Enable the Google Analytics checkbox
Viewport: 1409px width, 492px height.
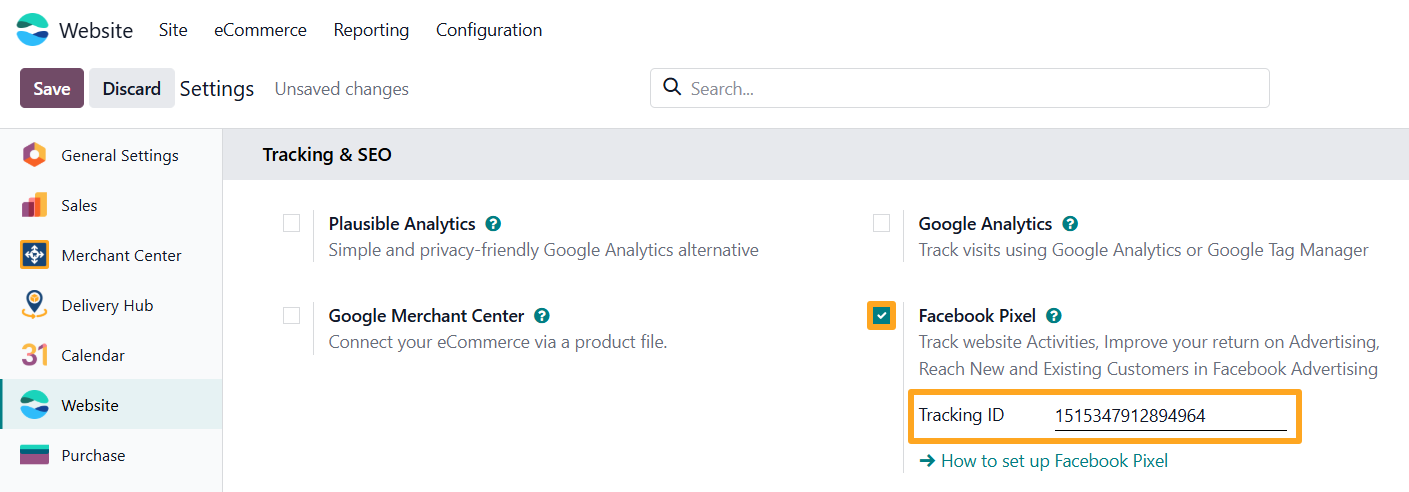pyautogui.click(x=881, y=223)
